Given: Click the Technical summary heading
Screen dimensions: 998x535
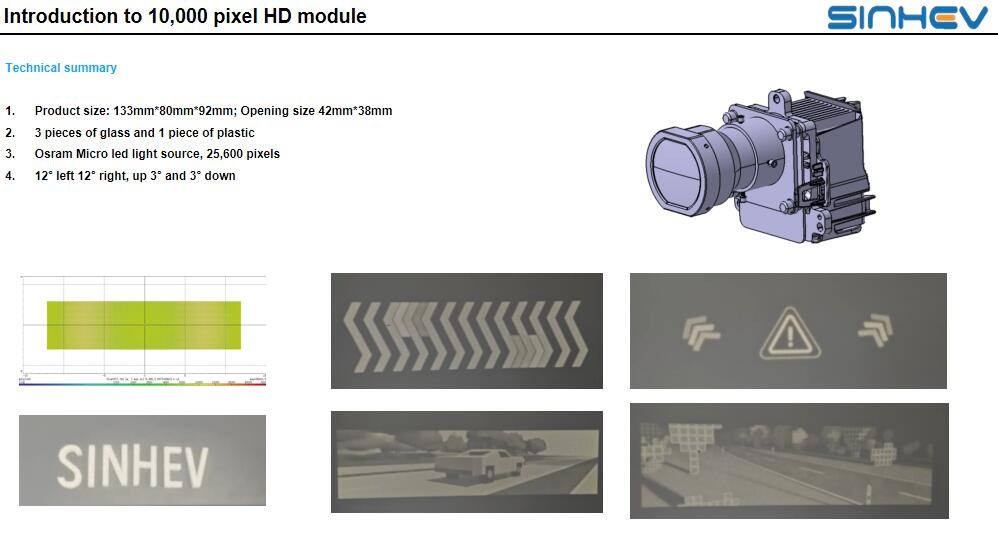Looking at the screenshot, I should [x=61, y=68].
